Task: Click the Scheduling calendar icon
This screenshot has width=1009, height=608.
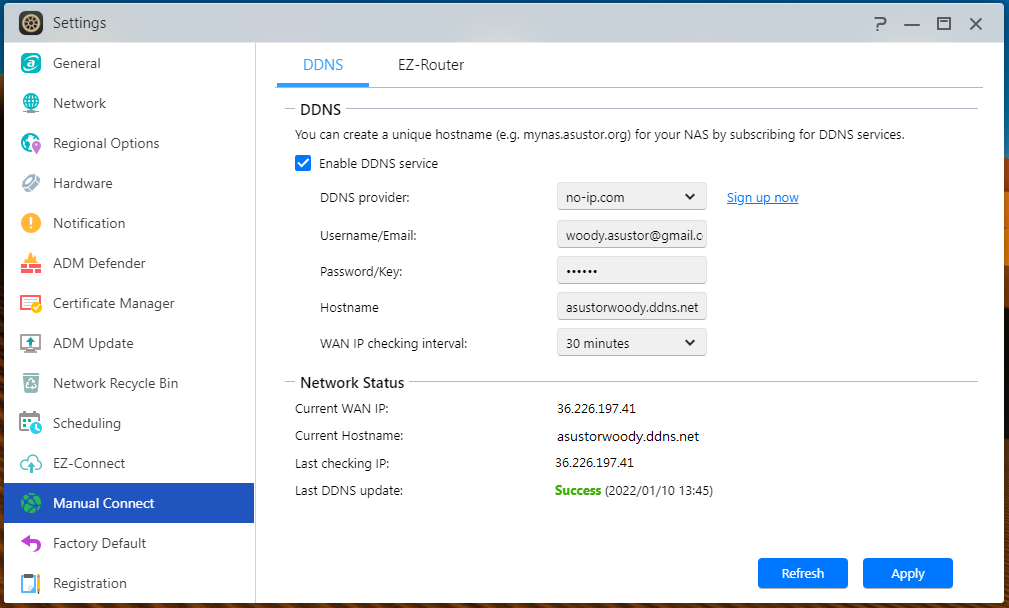Action: 31,423
